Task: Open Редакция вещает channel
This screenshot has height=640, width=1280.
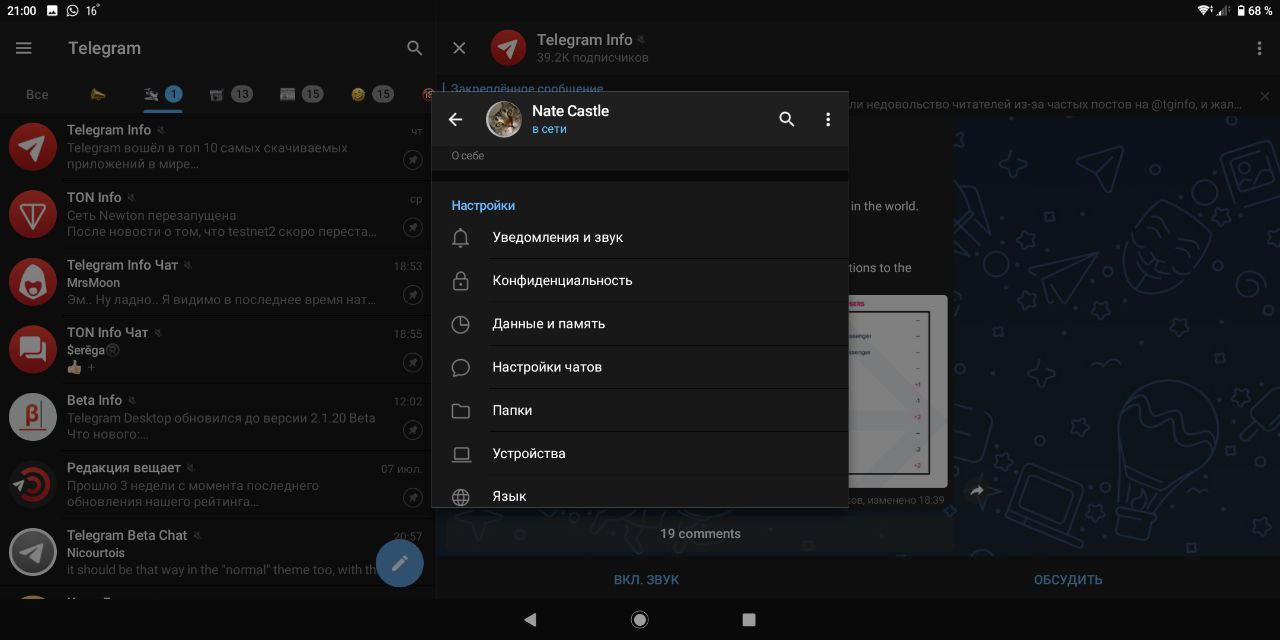Action: point(217,485)
